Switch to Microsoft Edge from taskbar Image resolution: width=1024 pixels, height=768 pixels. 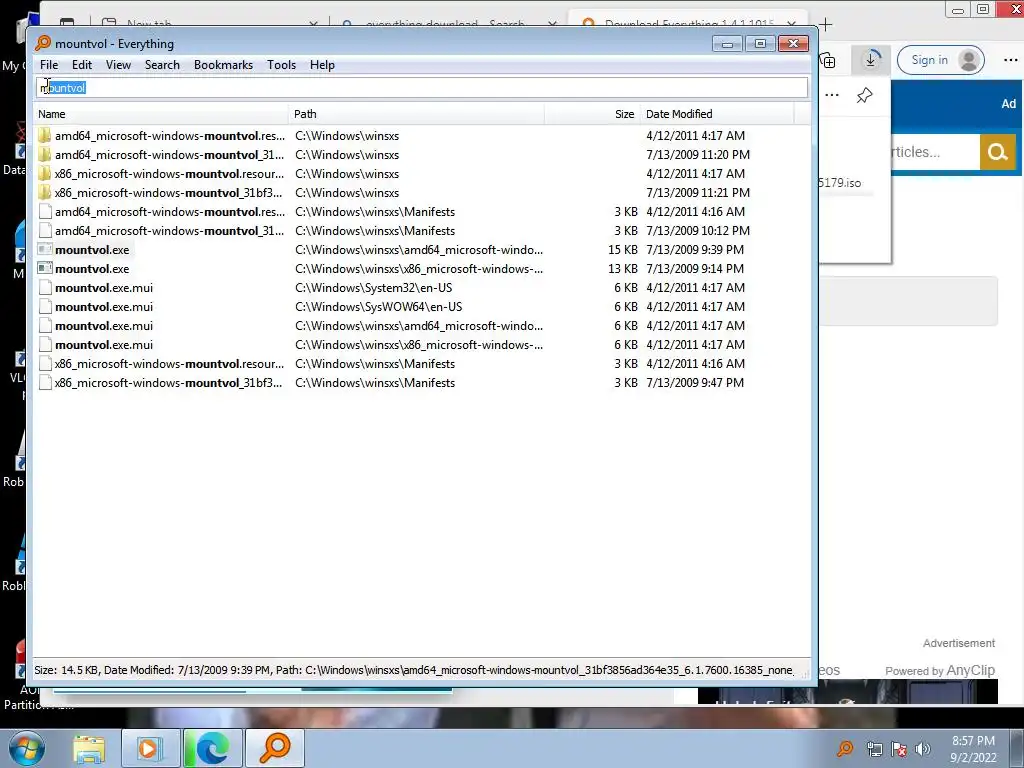212,748
